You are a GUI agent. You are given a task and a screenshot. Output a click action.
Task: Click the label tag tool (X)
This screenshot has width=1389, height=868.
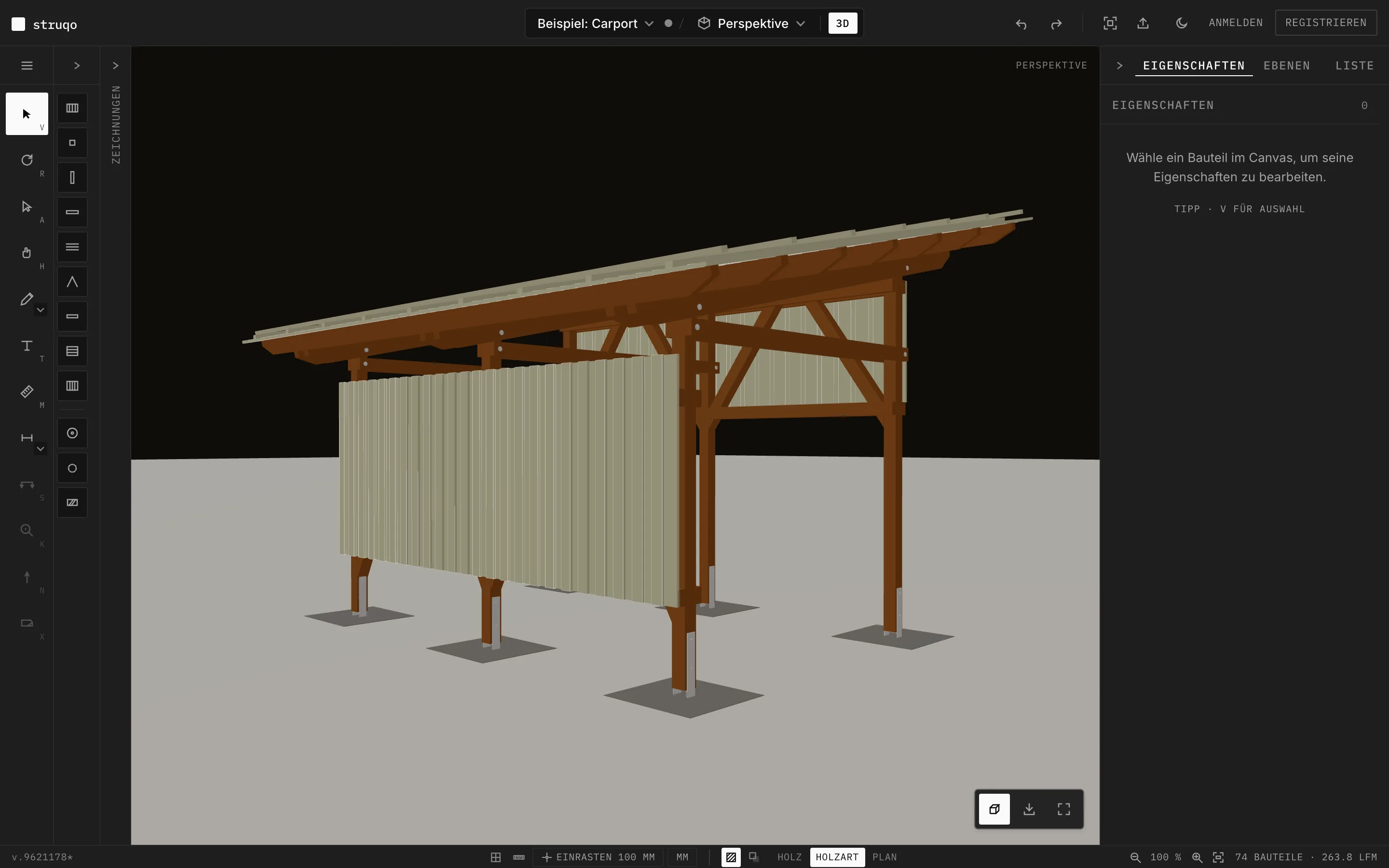click(27, 624)
